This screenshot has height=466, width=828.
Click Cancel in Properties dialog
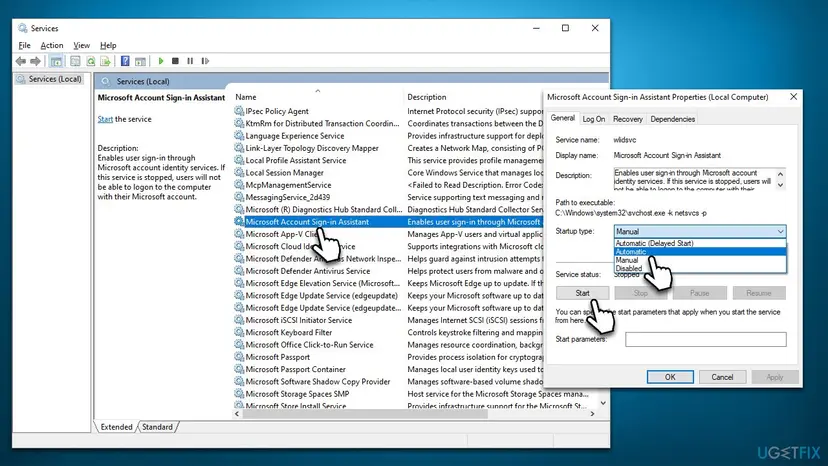coord(722,377)
